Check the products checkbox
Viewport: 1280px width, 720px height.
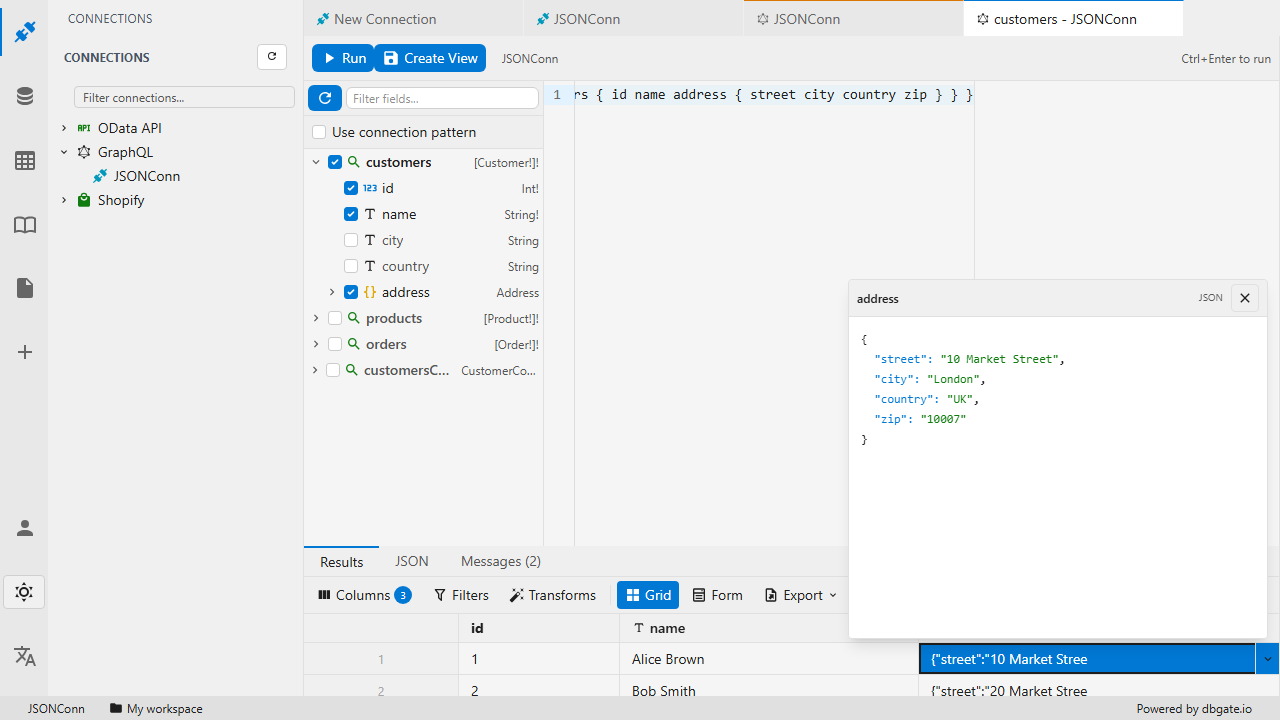point(335,318)
